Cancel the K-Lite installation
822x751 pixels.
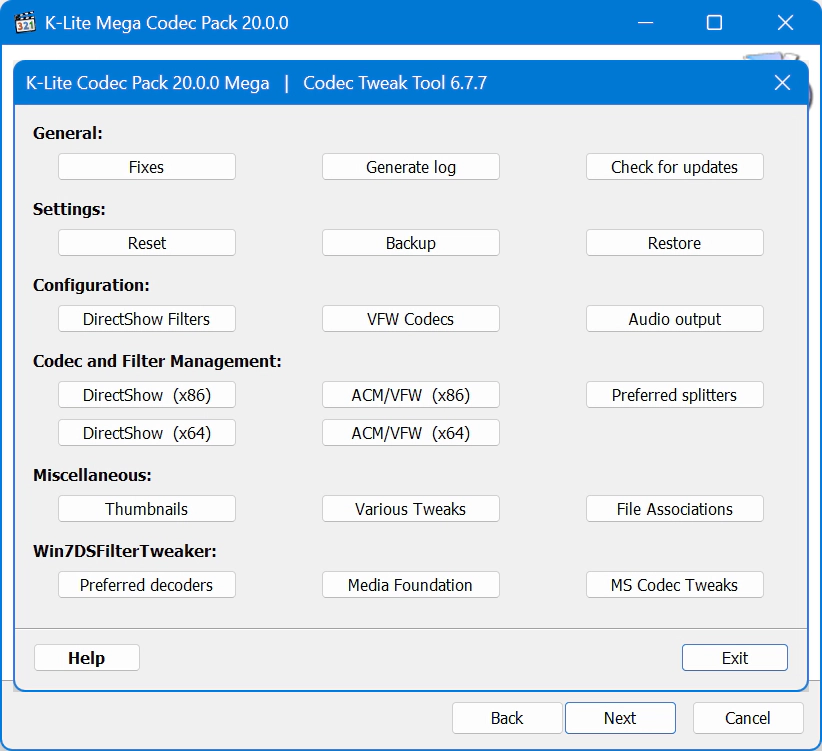pos(748,718)
